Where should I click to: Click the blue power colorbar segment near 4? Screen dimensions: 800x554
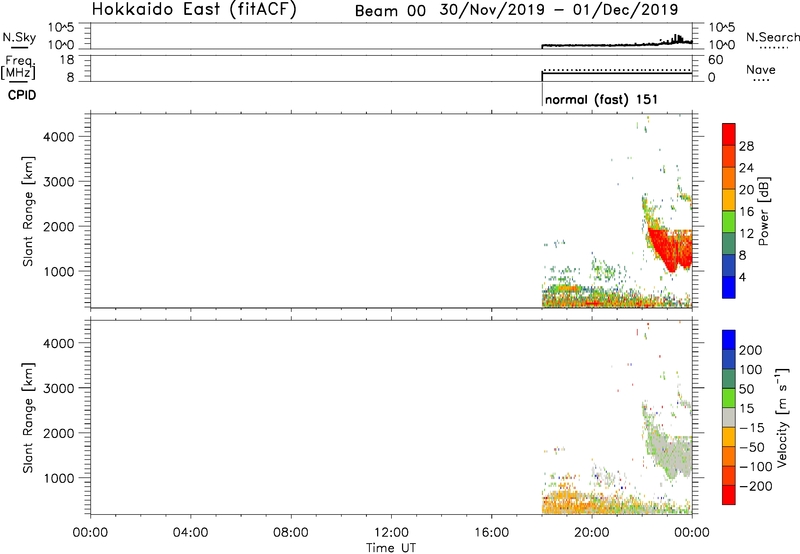pos(729,287)
